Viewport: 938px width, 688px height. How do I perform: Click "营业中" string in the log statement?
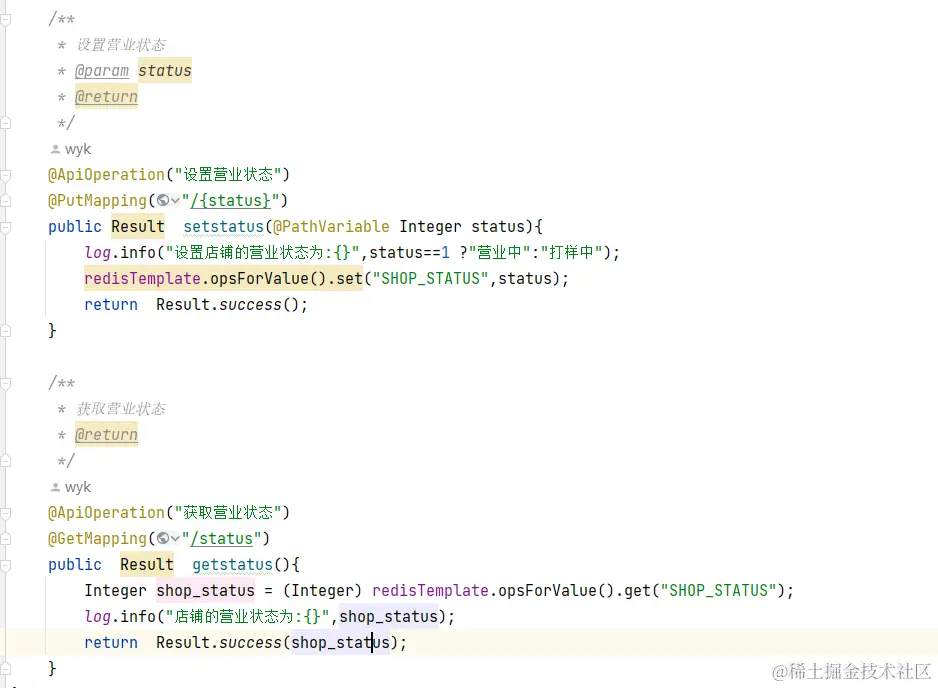499,252
